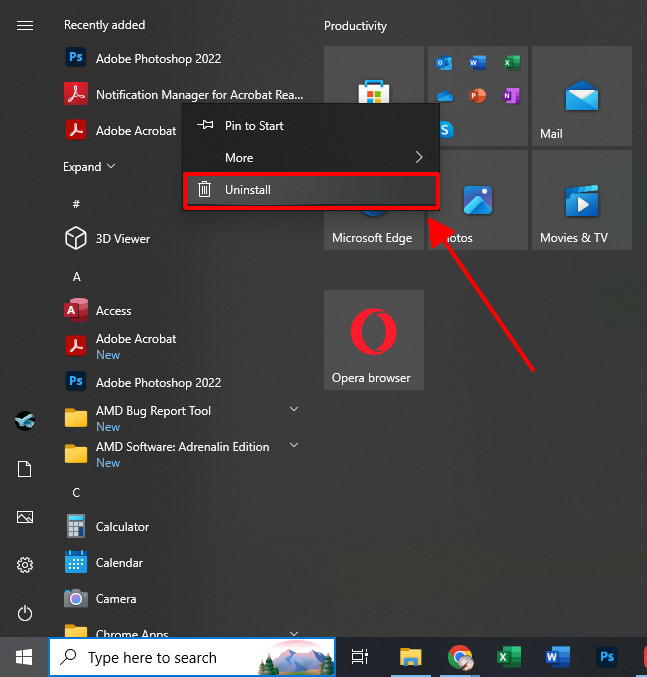
Task: Open 3D Viewer app
Action: pos(122,239)
